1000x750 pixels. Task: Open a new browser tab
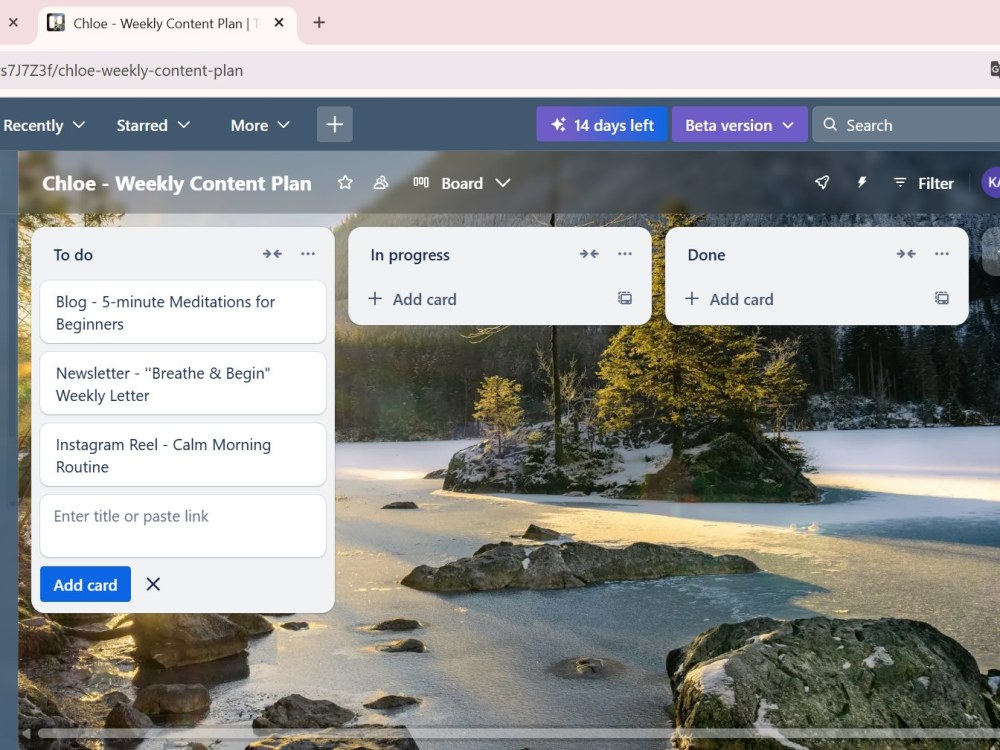click(x=319, y=23)
